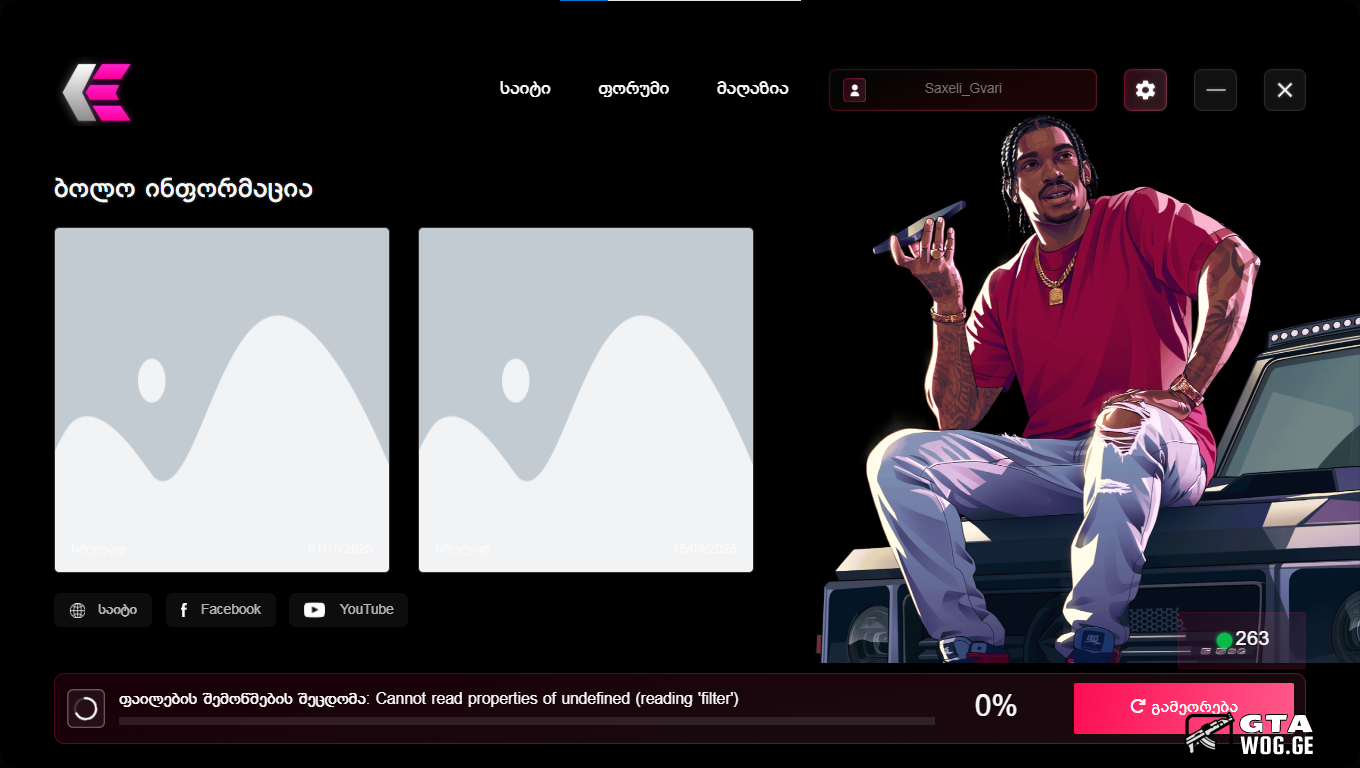Click the ბოლო ინფორმაცია heading
This screenshot has width=1360, height=768.
[x=183, y=188]
